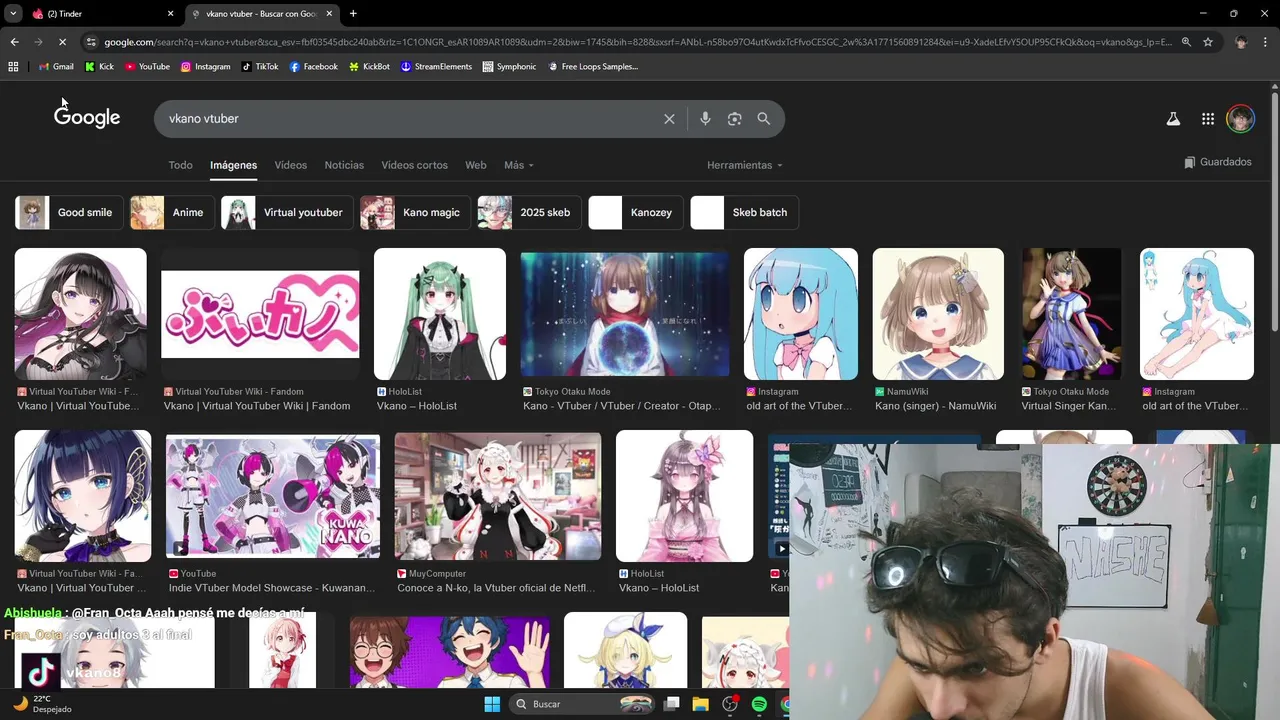
Task: Switch to the Noticias tab
Action: click(344, 165)
